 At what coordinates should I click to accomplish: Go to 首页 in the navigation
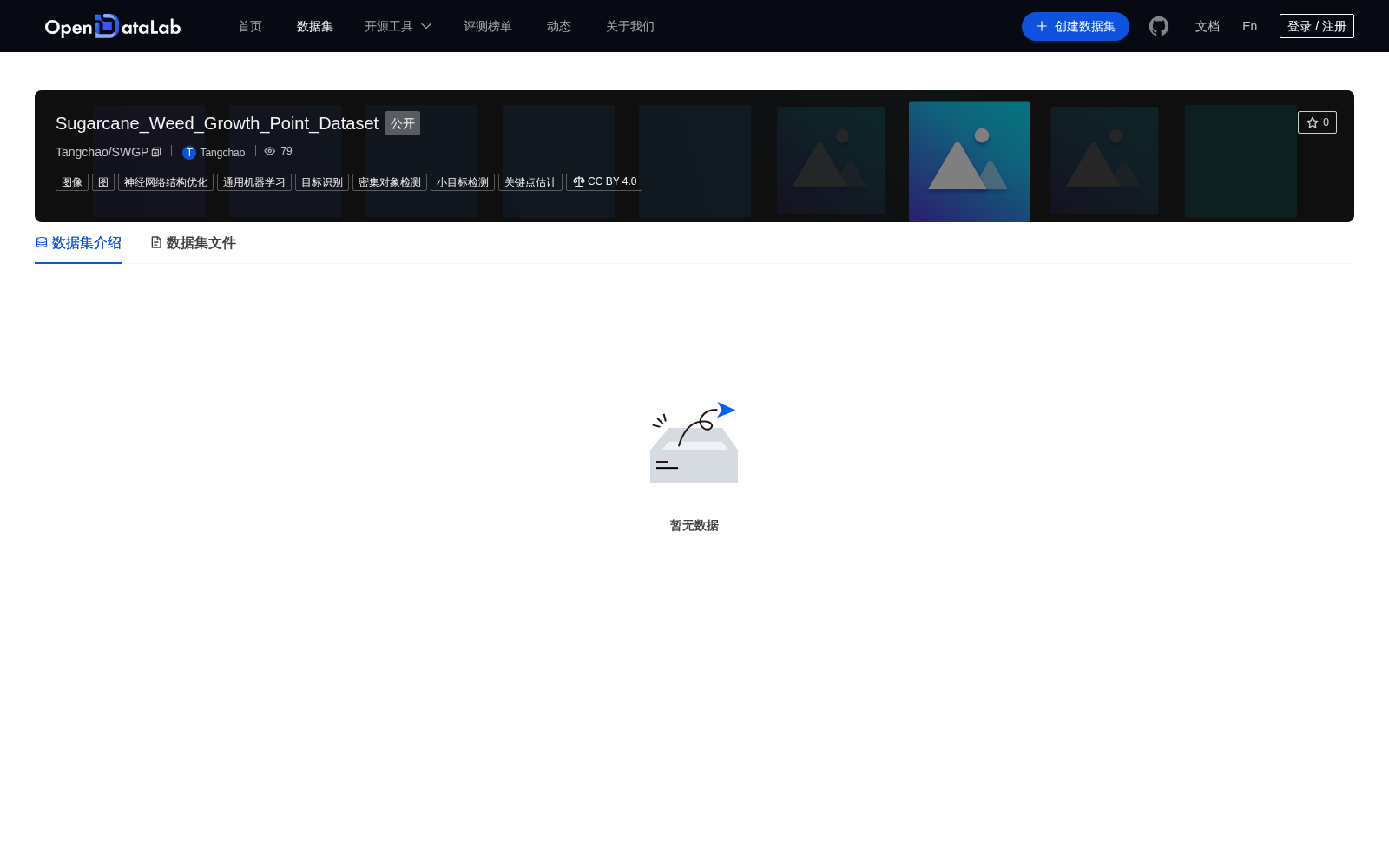pos(250,26)
